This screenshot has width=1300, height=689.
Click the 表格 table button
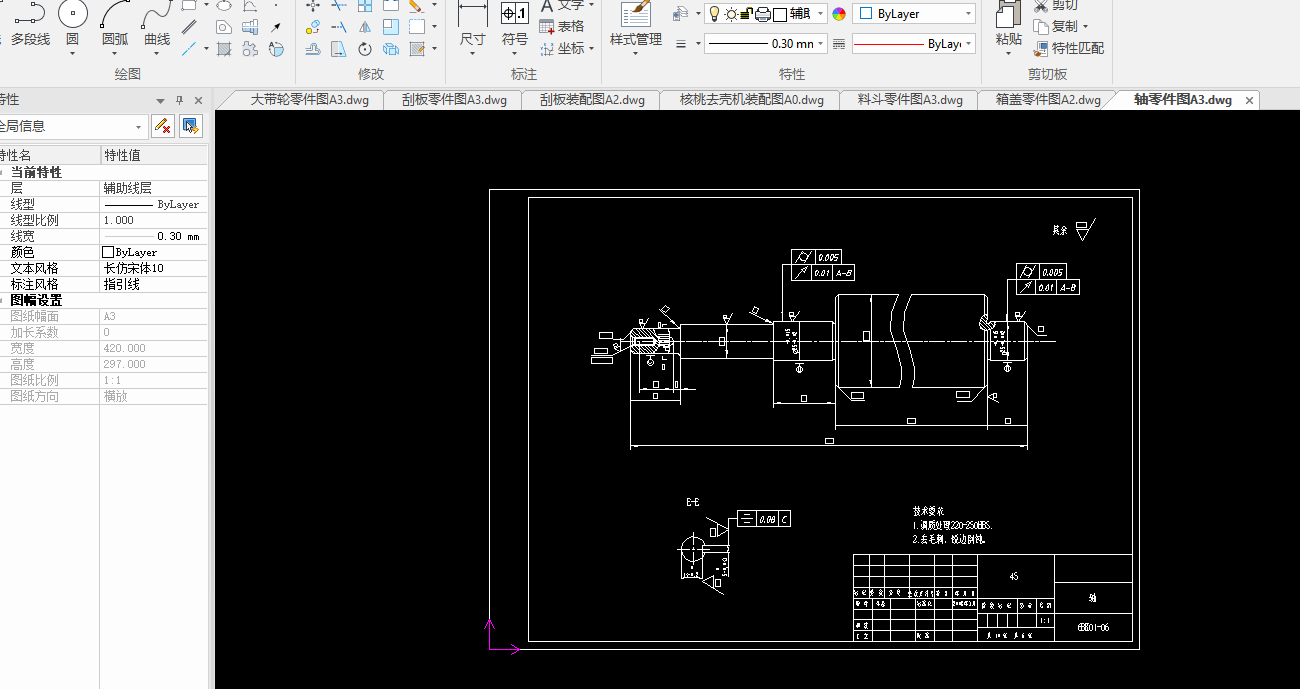pos(562,26)
